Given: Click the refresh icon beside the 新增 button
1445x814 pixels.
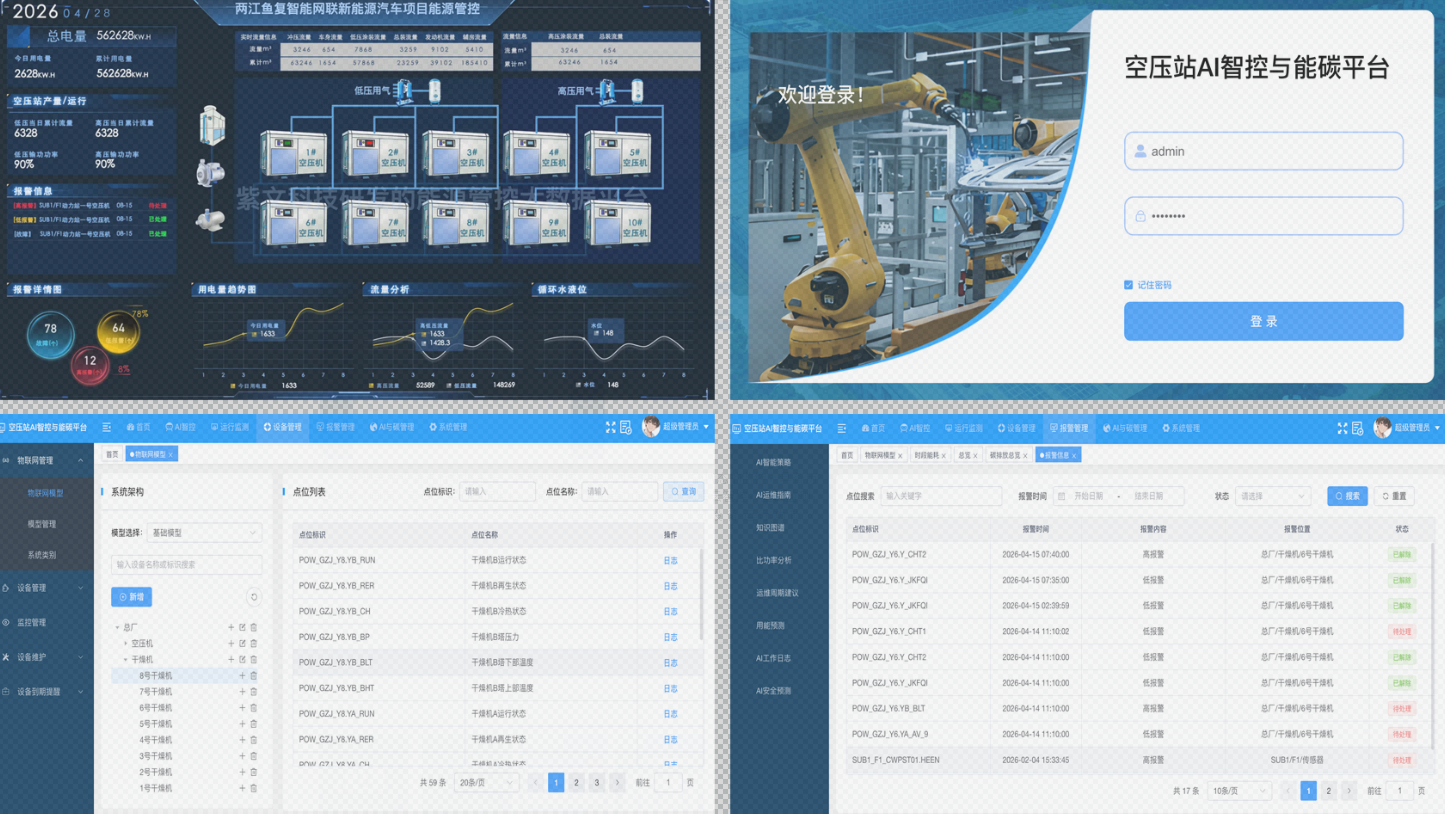Looking at the screenshot, I should click(254, 597).
